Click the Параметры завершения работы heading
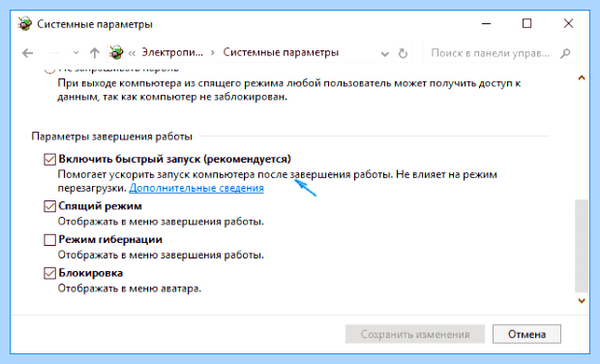The height and width of the screenshot is (364, 600). [x=112, y=137]
